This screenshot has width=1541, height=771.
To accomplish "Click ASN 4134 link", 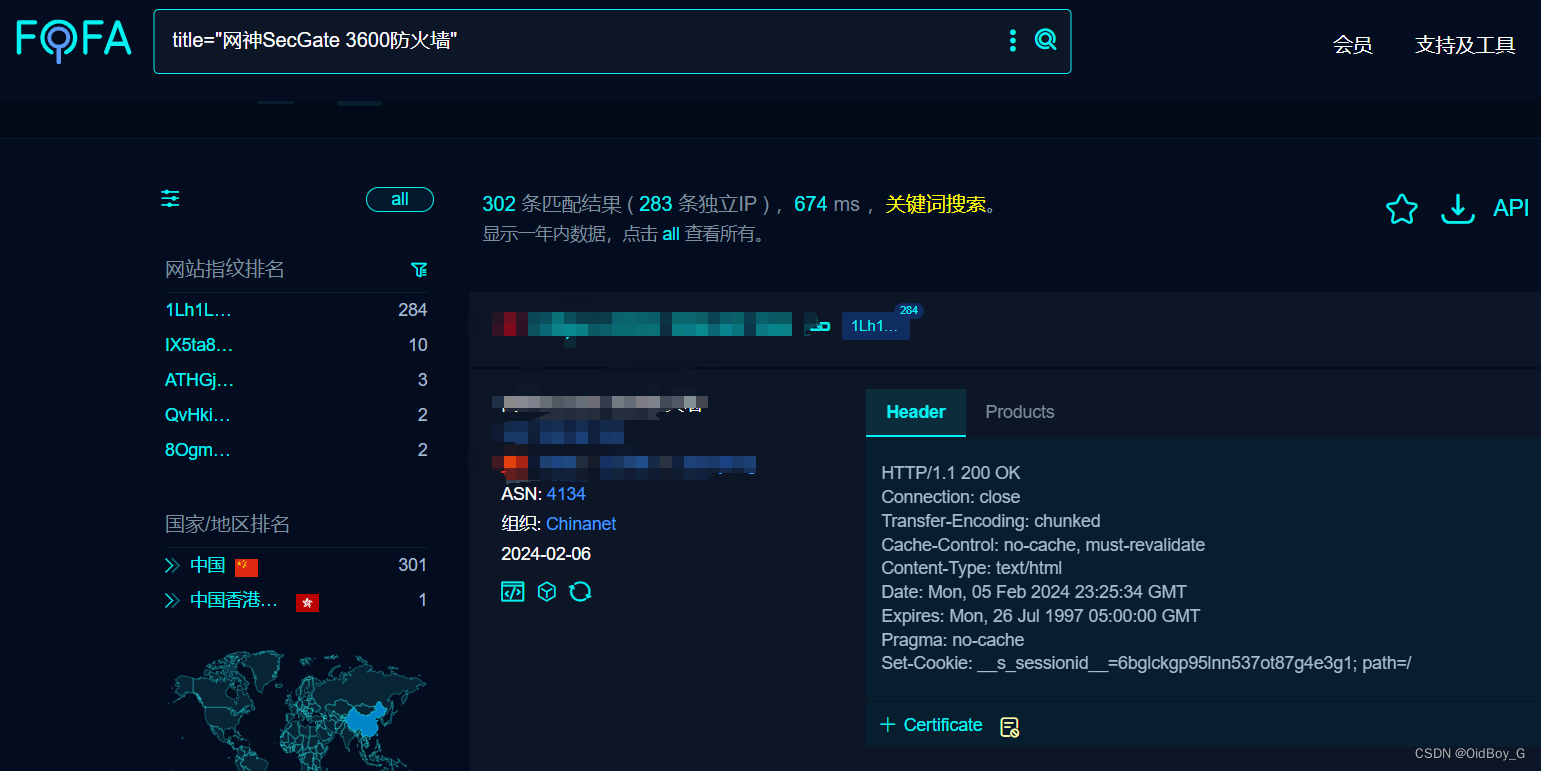I will click(566, 494).
